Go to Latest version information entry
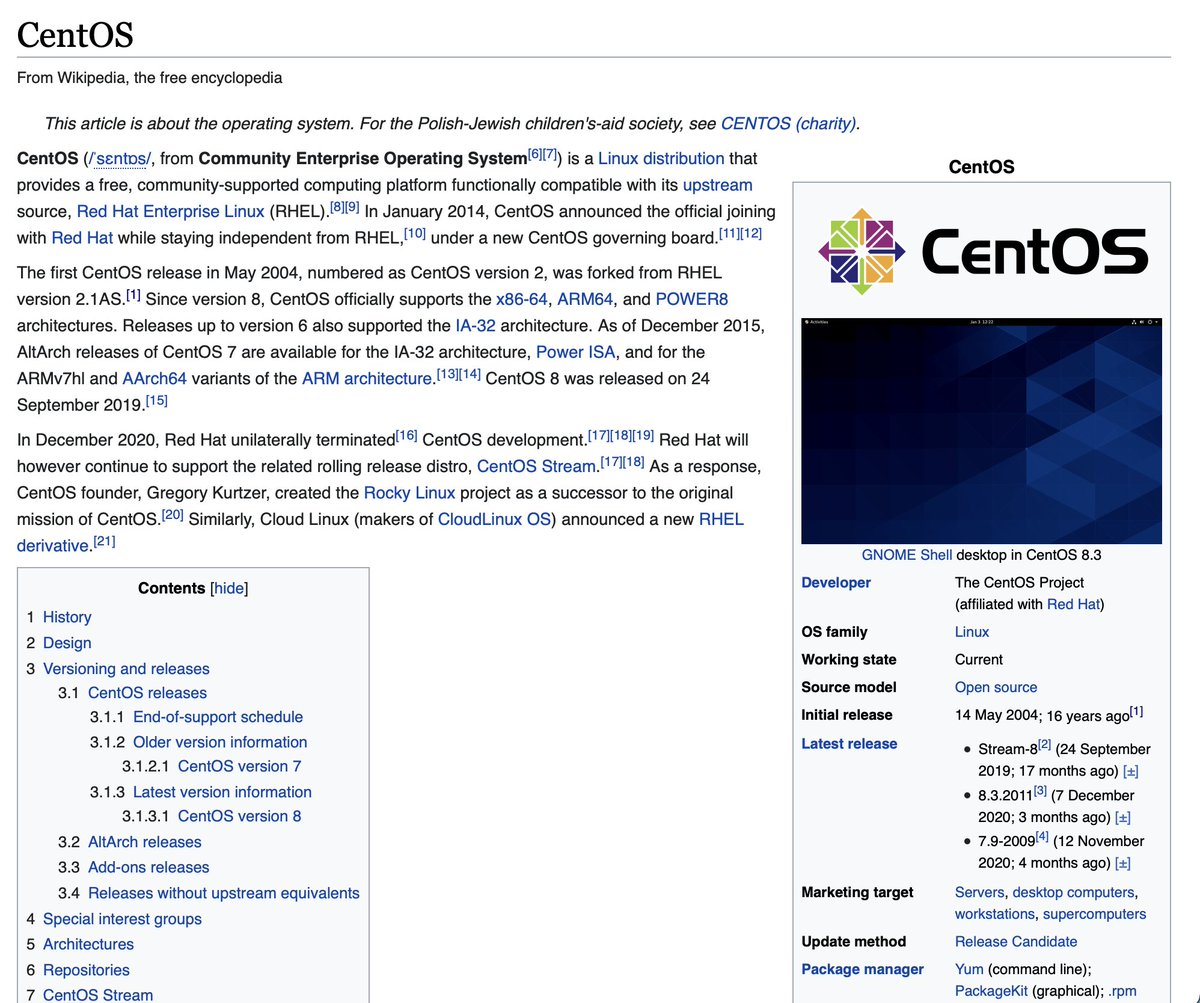1200x1003 pixels. pyautogui.click(x=222, y=792)
